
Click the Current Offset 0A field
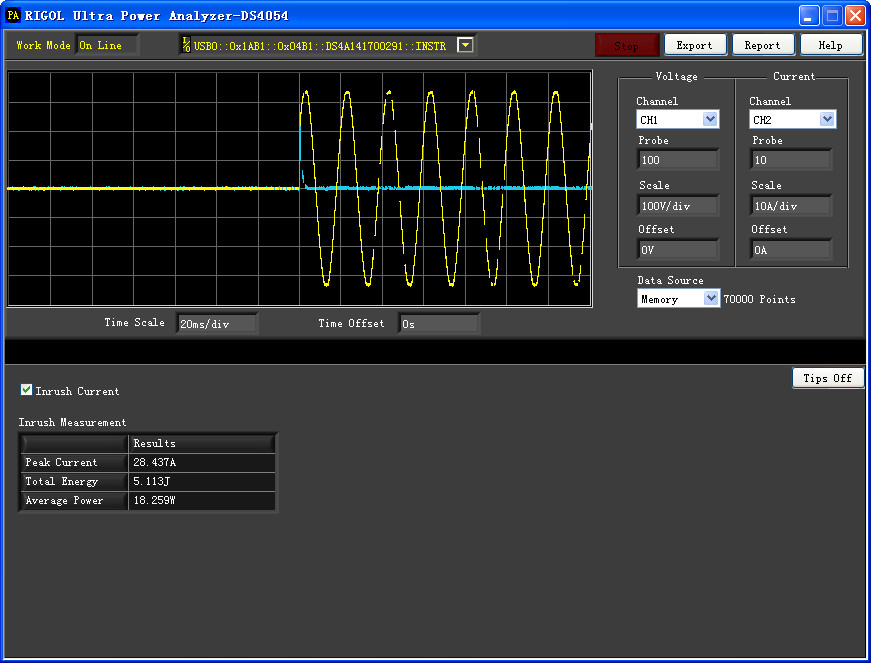pyautogui.click(x=792, y=250)
